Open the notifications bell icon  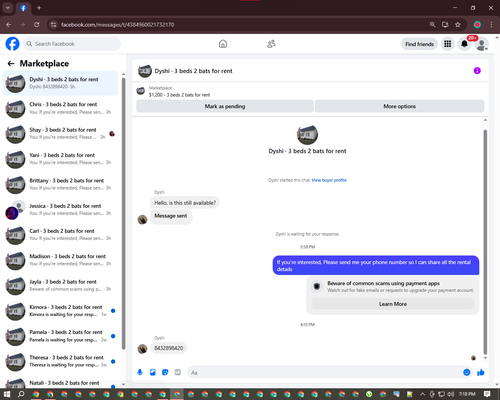(464, 44)
